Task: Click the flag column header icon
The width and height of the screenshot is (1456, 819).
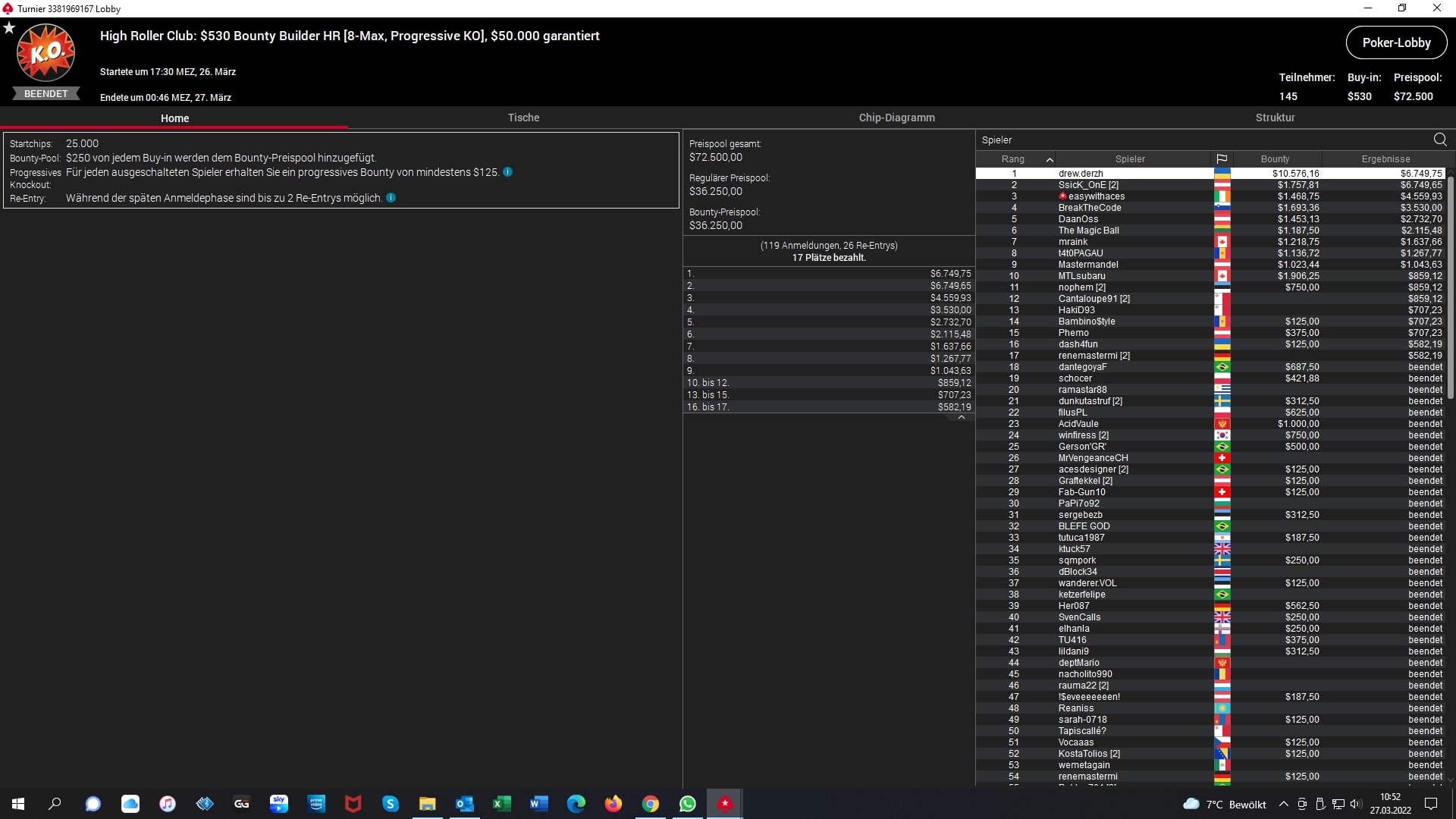Action: [x=1222, y=159]
